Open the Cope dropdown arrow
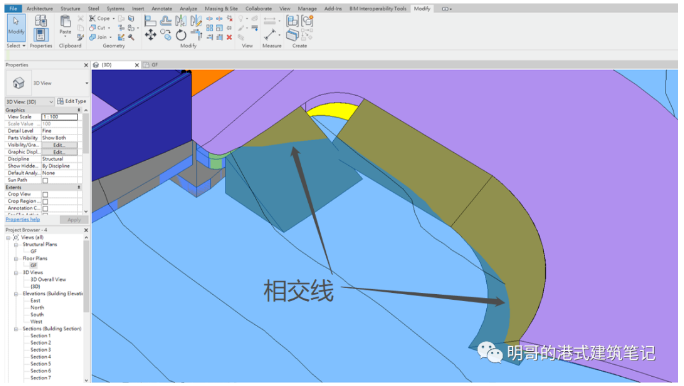 [x=114, y=18]
